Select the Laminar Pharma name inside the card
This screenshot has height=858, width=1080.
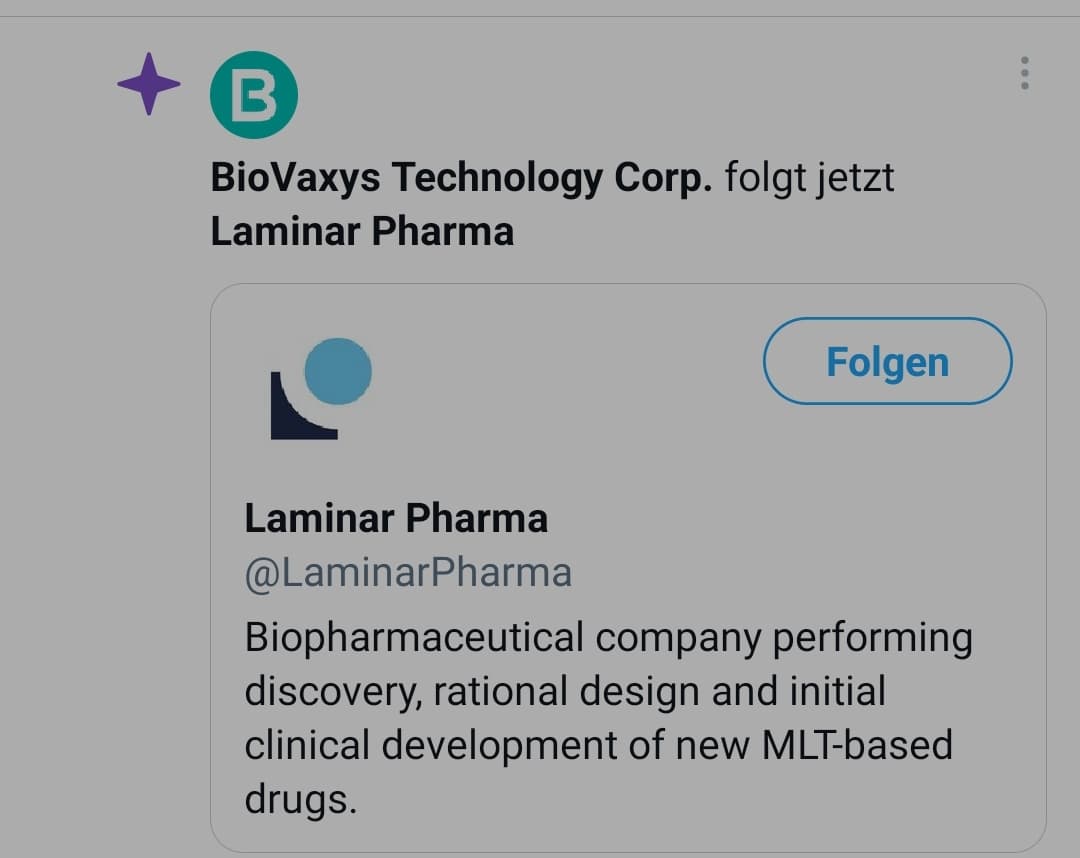tap(396, 518)
